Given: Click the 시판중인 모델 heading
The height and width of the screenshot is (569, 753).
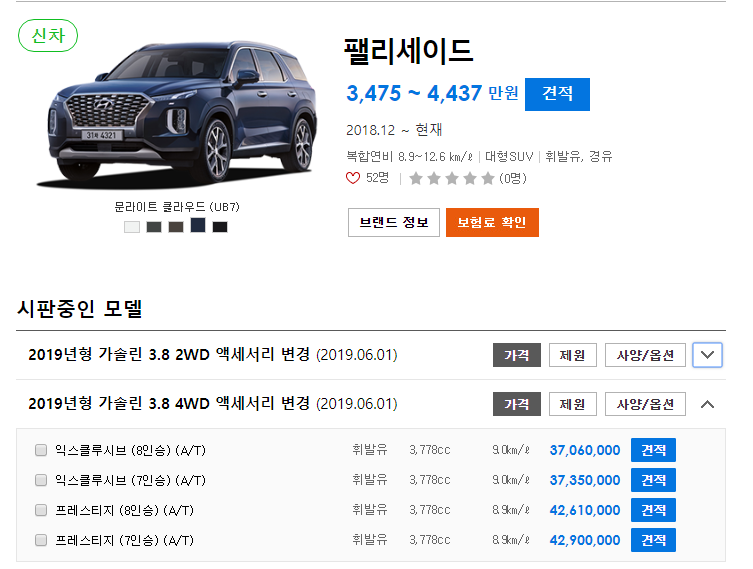Looking at the screenshot, I should click(x=80, y=308).
